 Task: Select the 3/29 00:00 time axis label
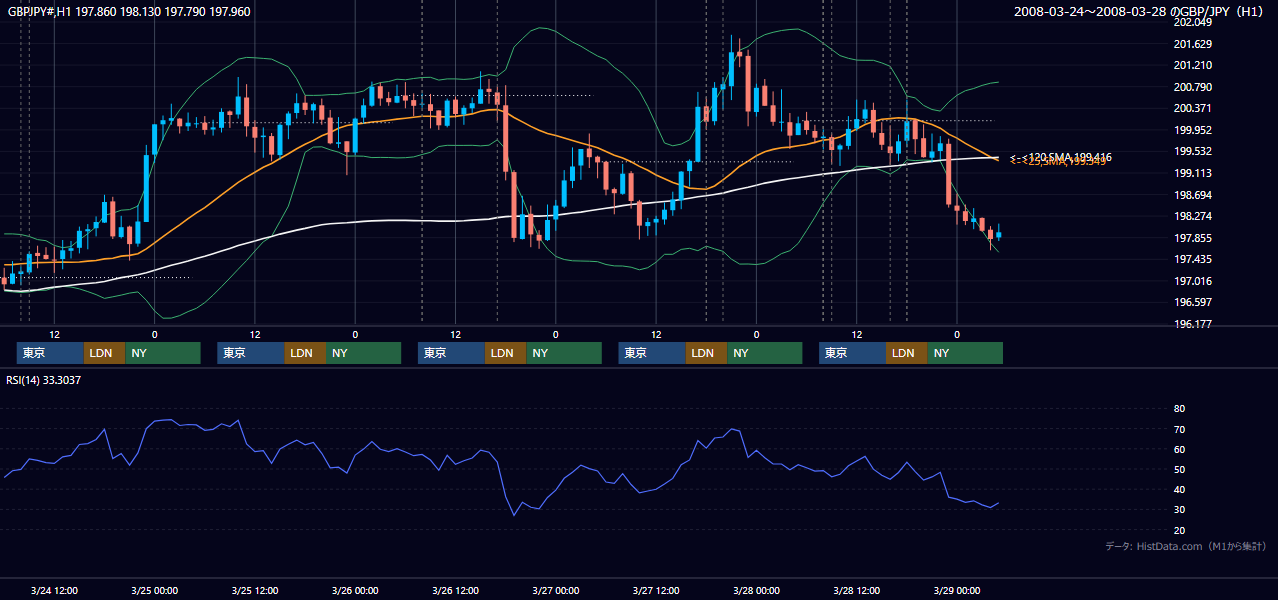click(x=956, y=590)
